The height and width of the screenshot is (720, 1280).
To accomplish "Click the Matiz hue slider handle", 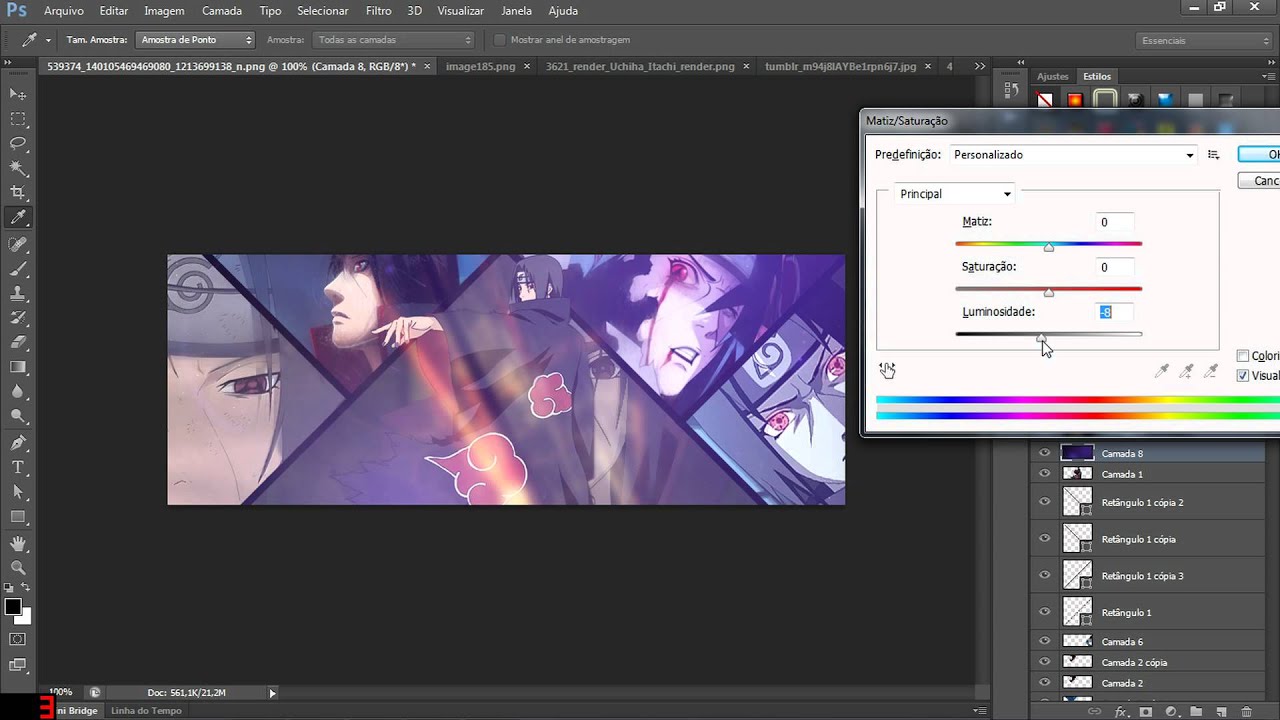I will click(1048, 246).
